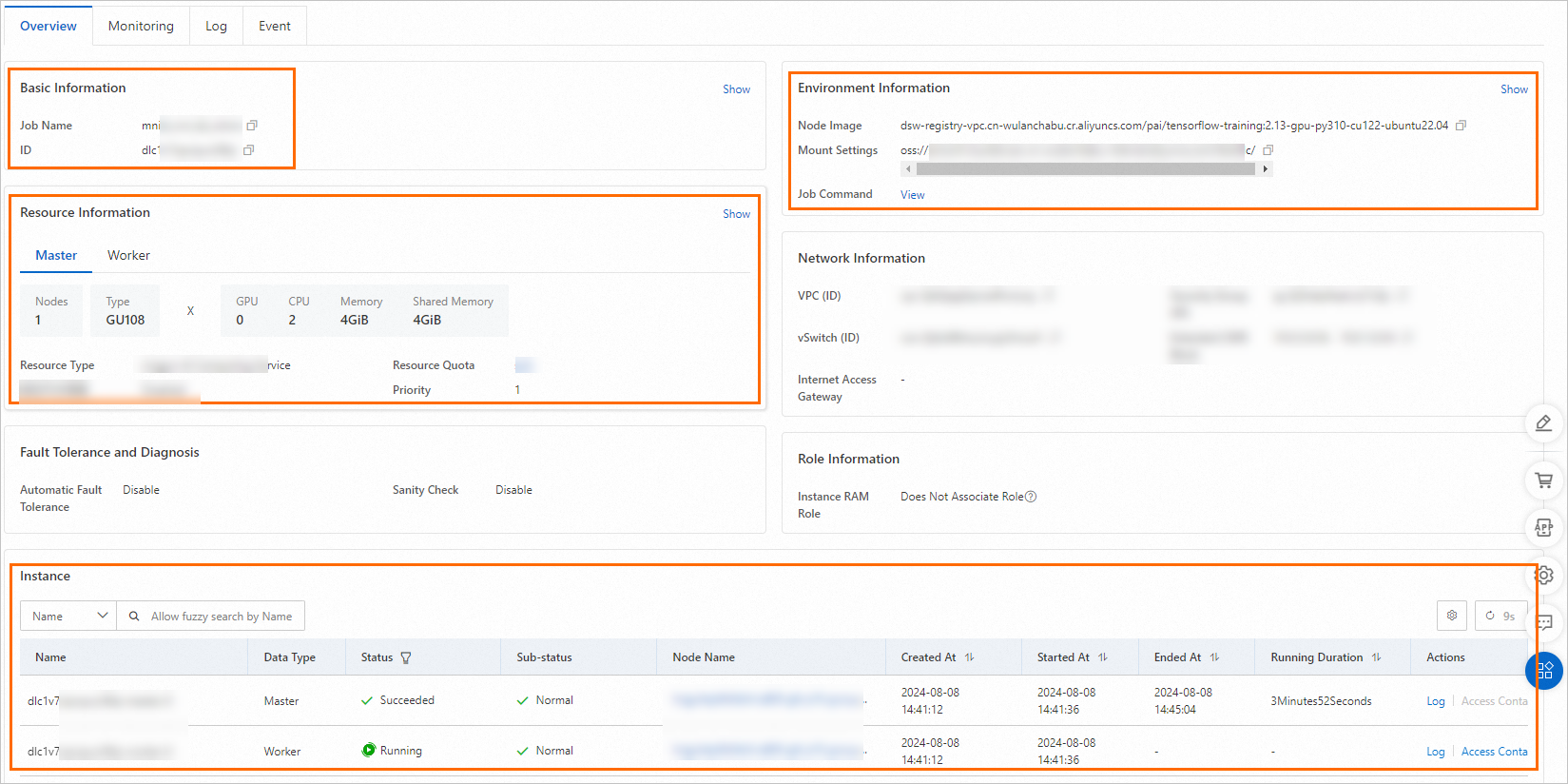Click the Running status icon in Worker row
Screen dimensions: 1568x784
369,750
